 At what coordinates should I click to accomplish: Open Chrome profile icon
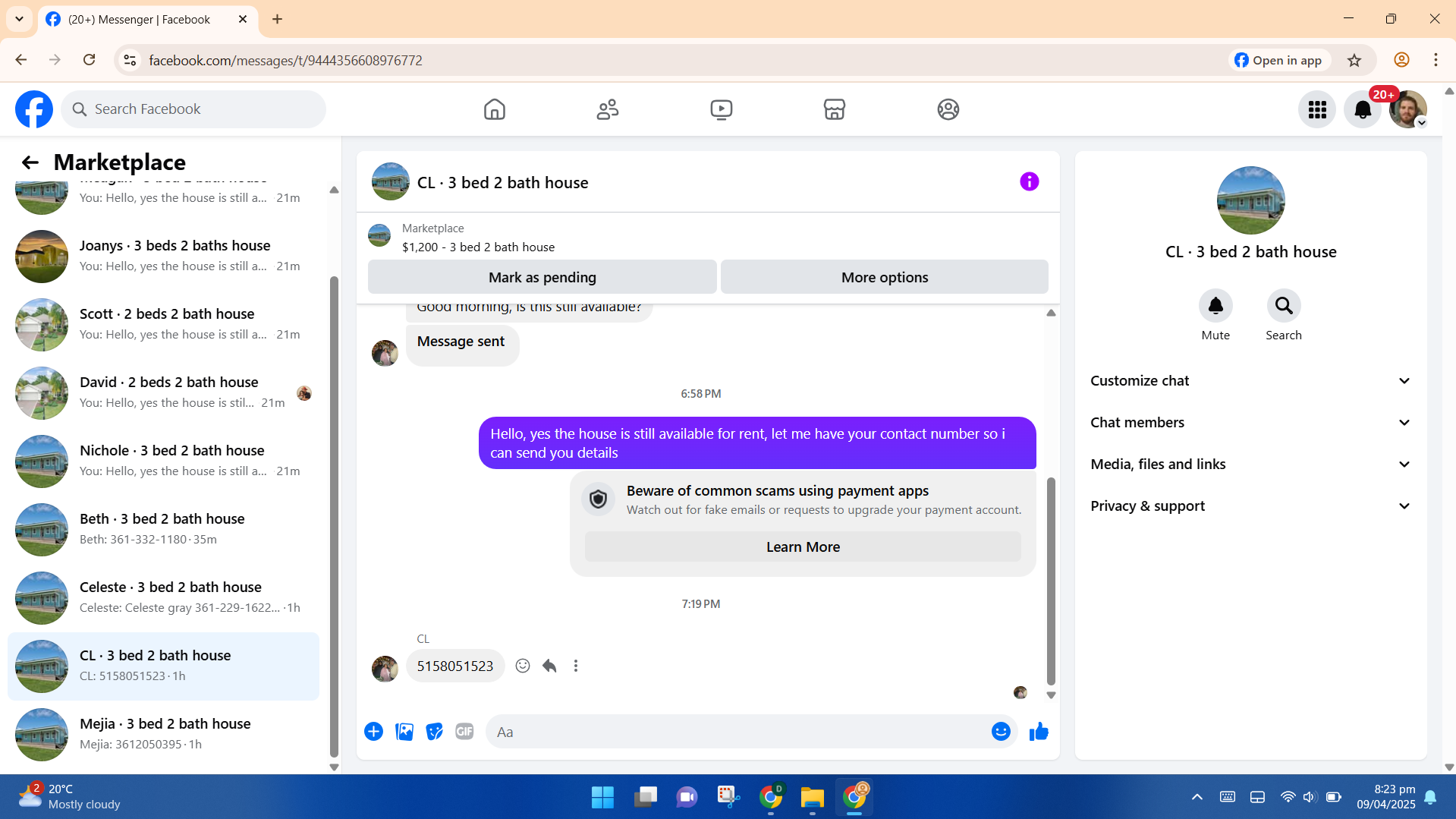1401,60
